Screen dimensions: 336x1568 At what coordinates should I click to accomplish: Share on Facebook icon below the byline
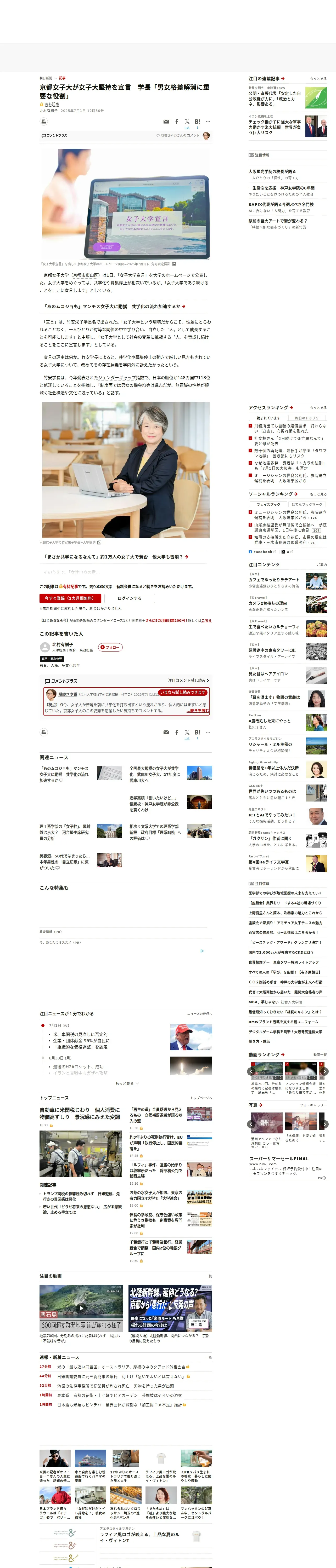[177, 122]
